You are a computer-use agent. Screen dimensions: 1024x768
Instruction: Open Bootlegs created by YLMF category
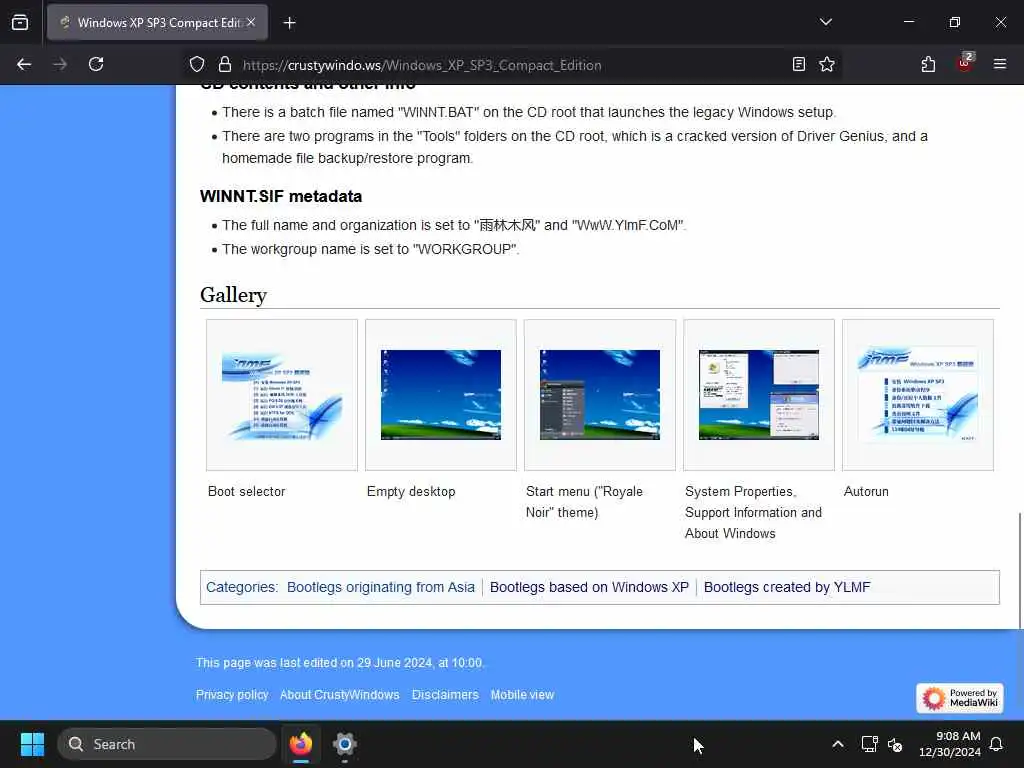[787, 587]
